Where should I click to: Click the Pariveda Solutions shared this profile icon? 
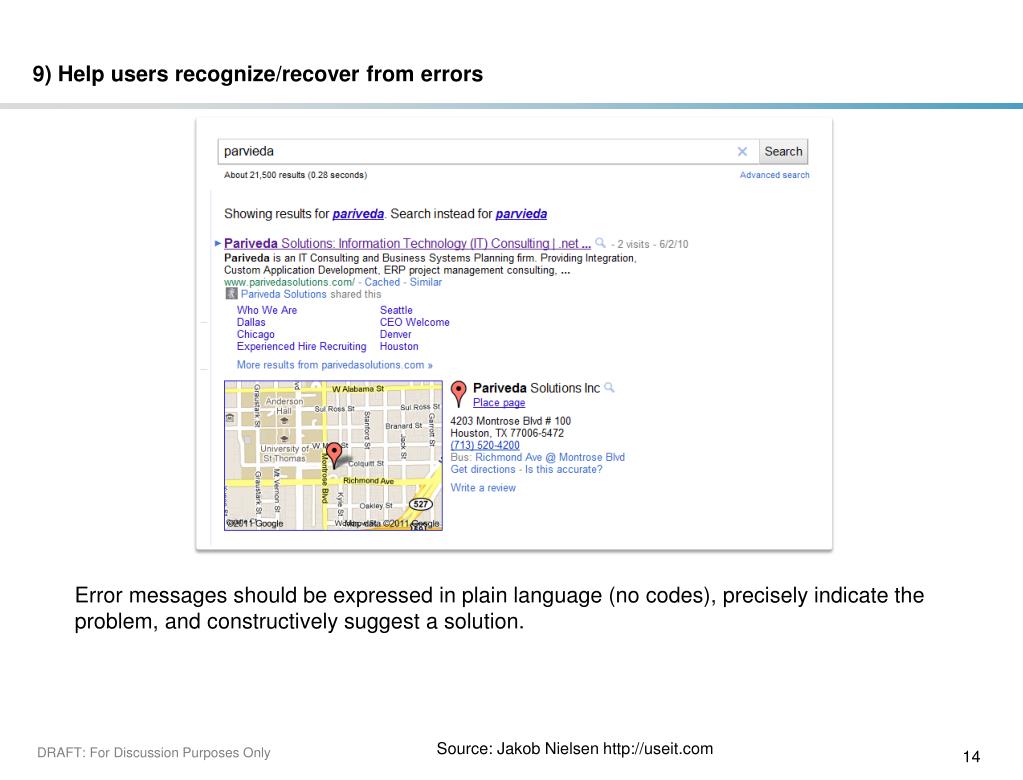(231, 294)
